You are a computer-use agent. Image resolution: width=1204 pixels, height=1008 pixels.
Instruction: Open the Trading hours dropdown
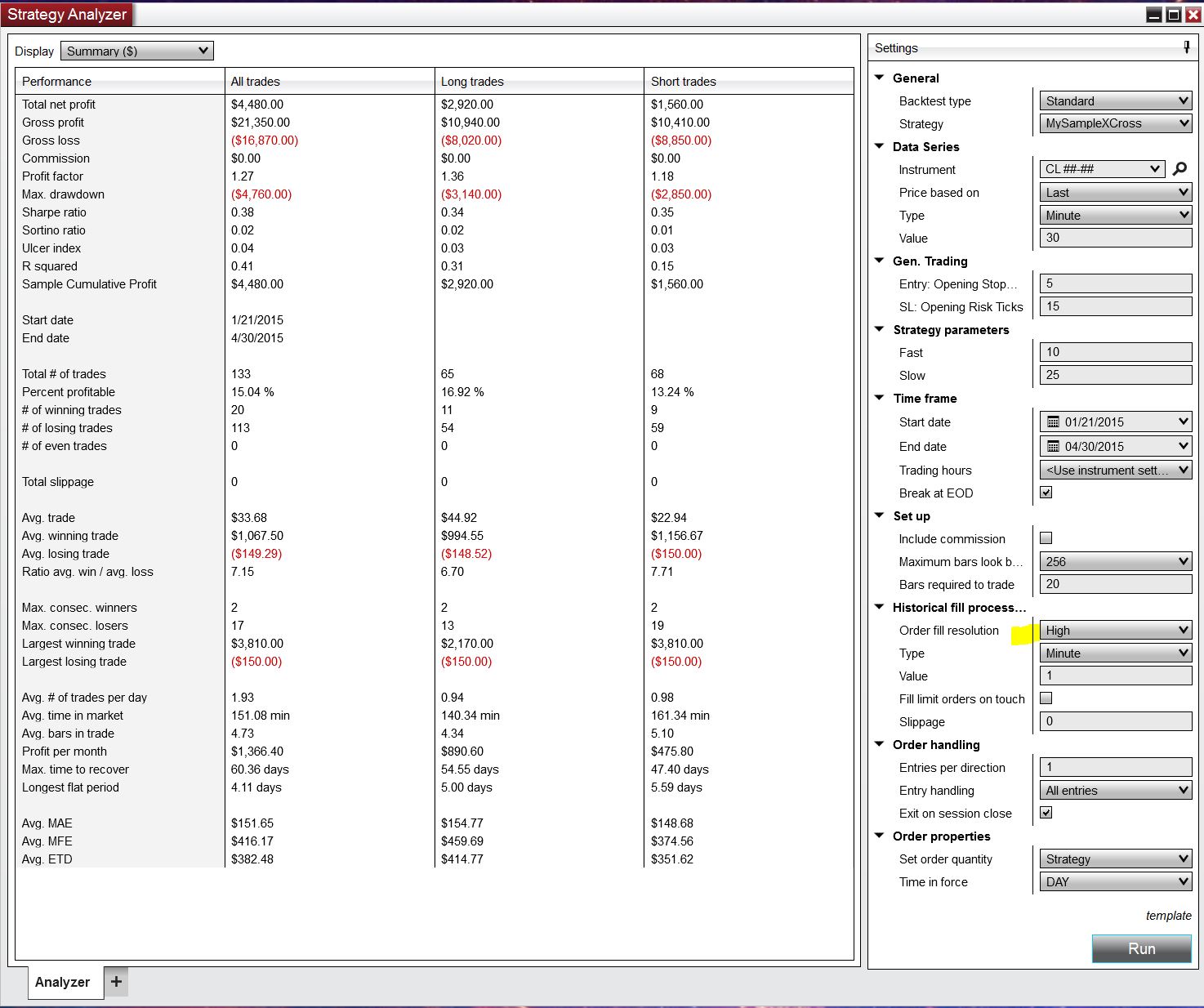click(x=1115, y=471)
